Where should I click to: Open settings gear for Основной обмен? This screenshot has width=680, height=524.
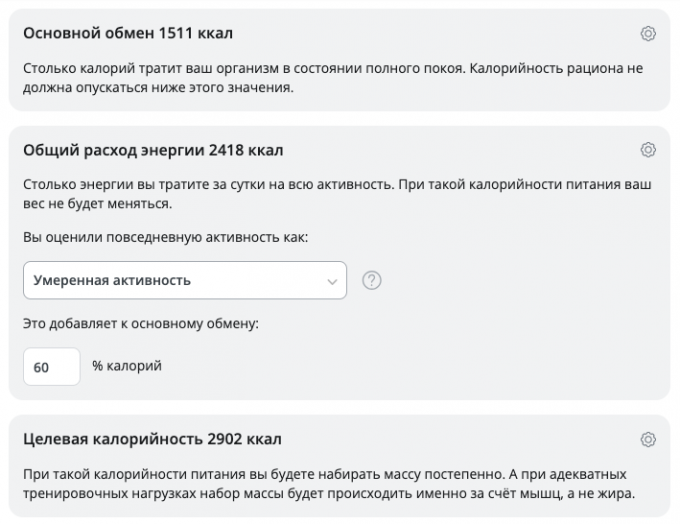647,34
